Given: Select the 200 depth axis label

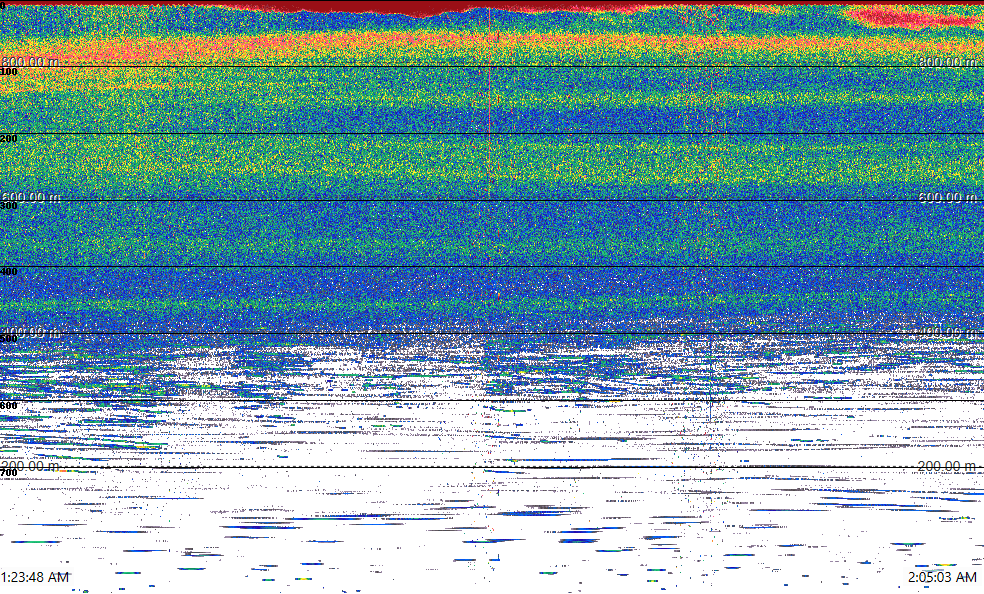Looking at the screenshot, I should click(x=9, y=139).
